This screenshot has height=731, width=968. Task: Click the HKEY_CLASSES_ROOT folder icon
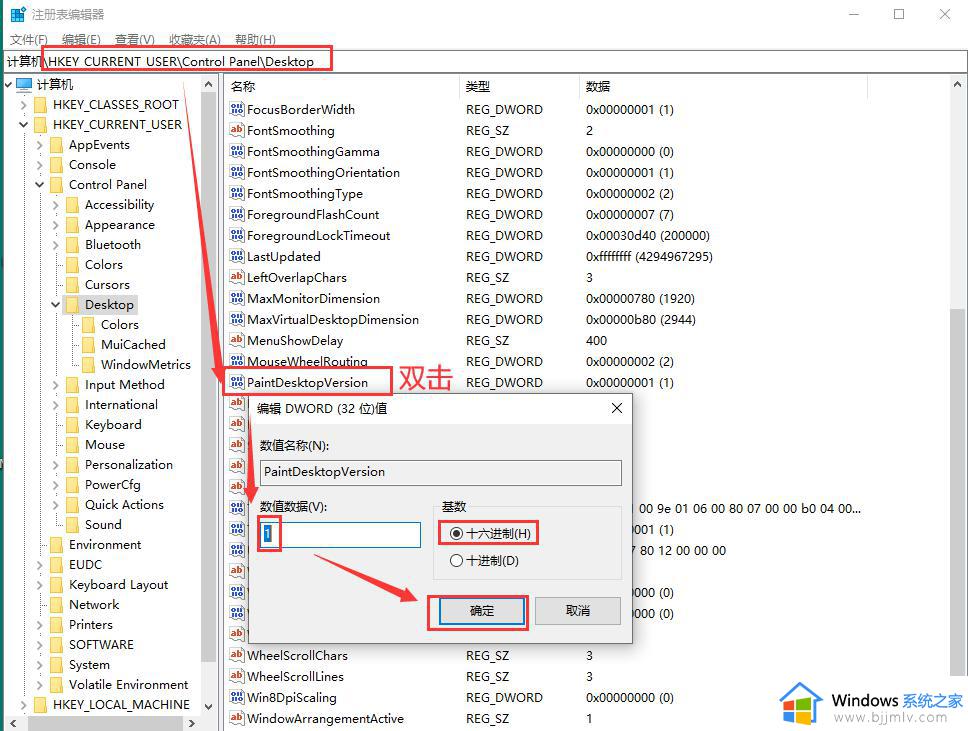pyautogui.click(x=41, y=105)
